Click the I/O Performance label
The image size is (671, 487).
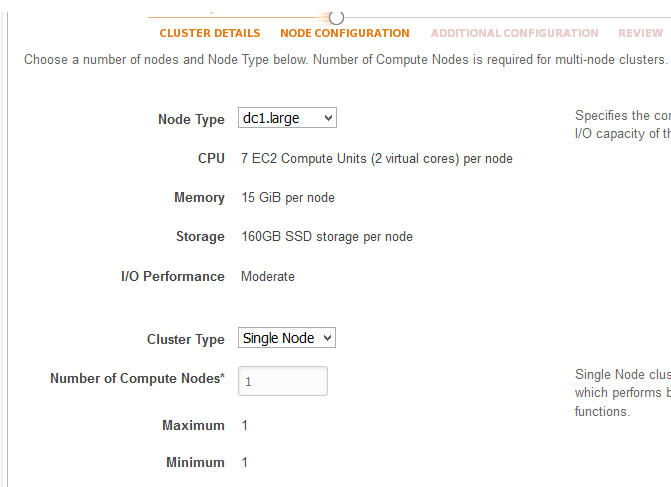tap(172, 276)
